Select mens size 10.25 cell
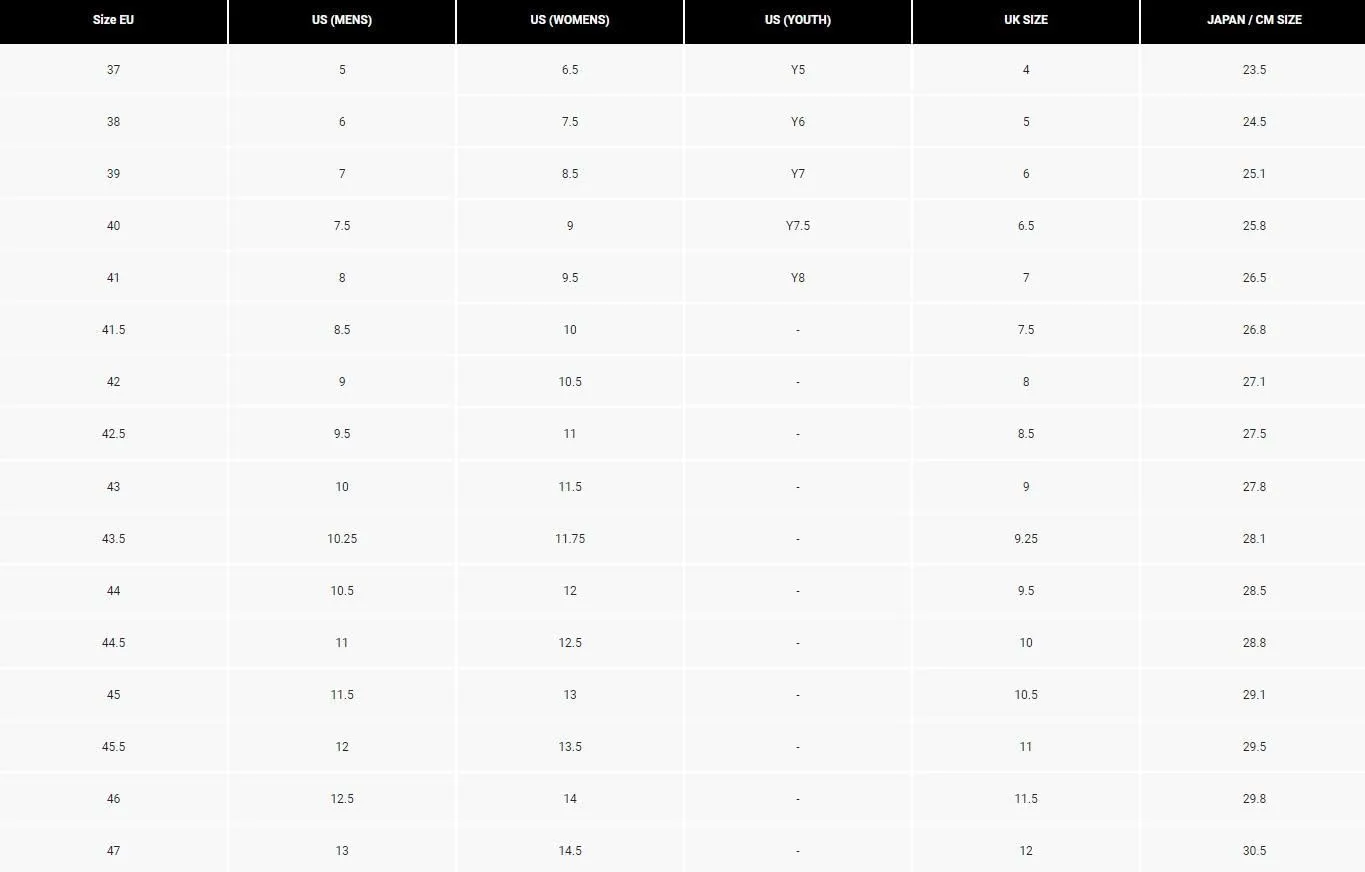 click(x=342, y=539)
